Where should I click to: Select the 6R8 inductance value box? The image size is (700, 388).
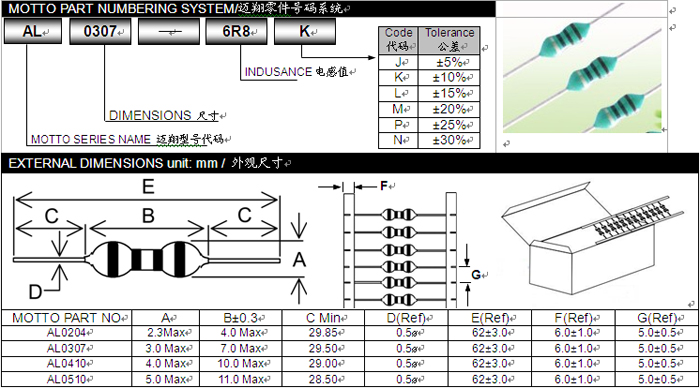point(236,32)
